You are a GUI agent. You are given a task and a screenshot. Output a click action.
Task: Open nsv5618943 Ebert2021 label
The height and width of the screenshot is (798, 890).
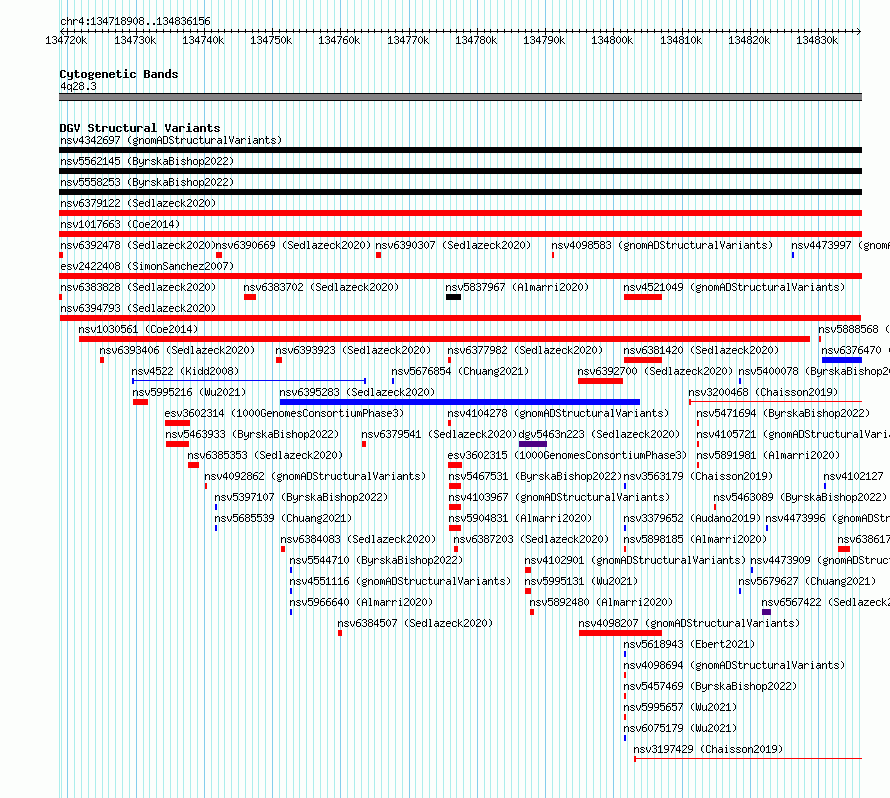tap(690, 644)
